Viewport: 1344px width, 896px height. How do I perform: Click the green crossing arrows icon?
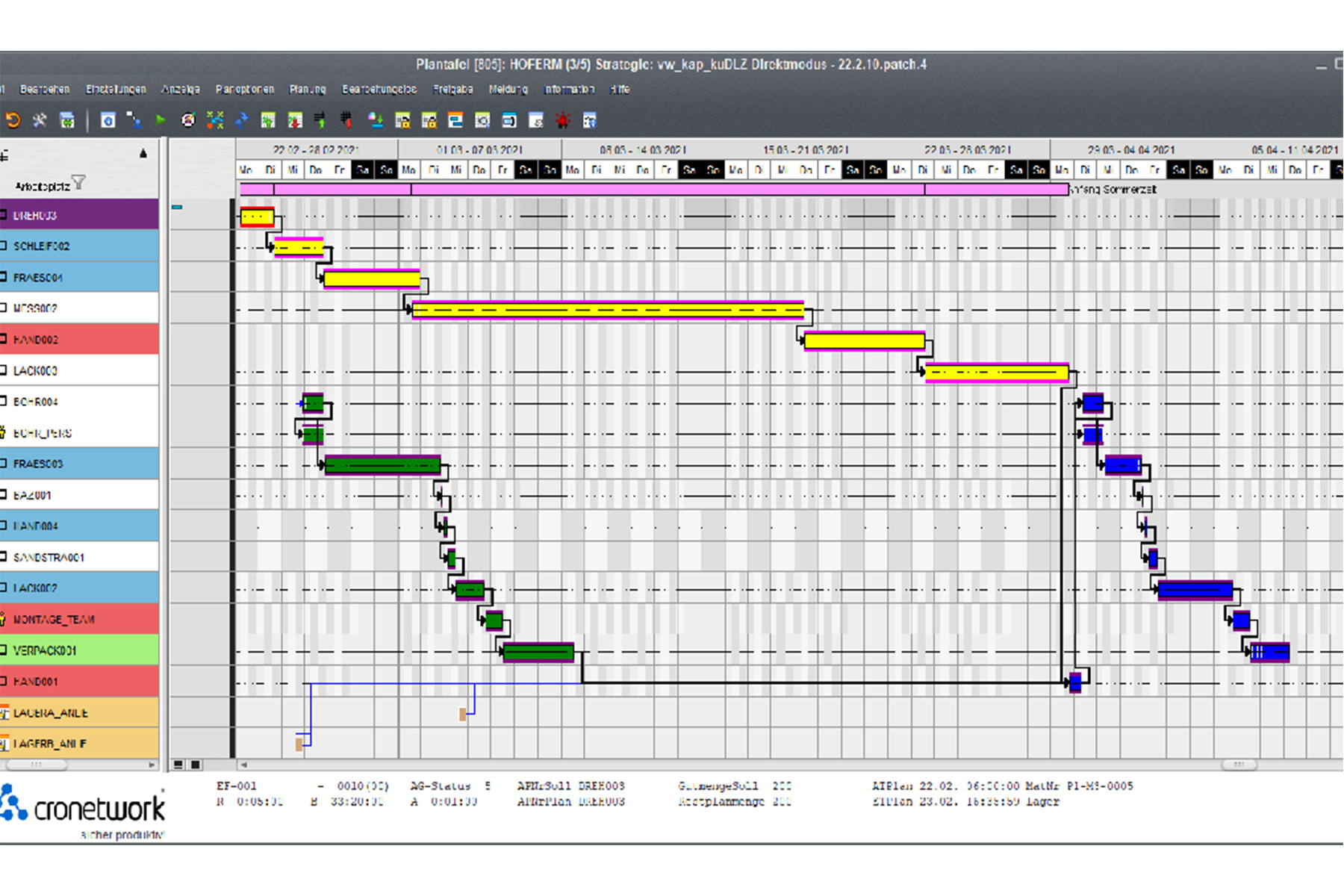point(215,120)
